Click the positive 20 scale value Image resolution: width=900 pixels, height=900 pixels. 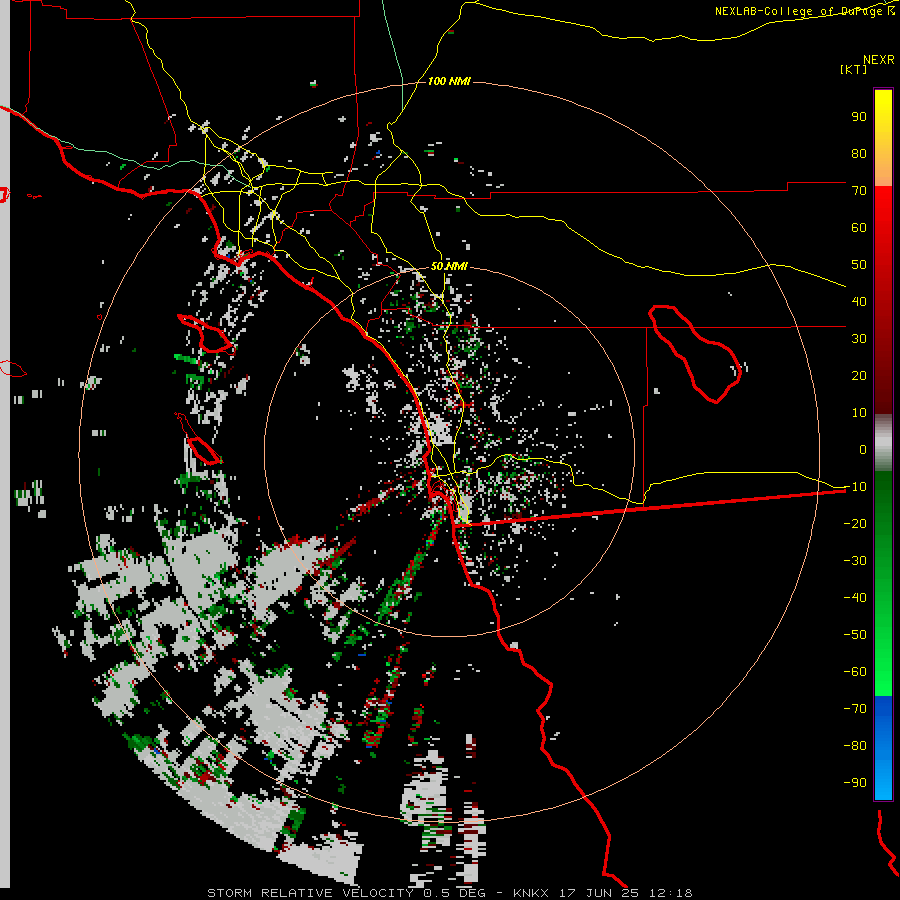point(859,375)
